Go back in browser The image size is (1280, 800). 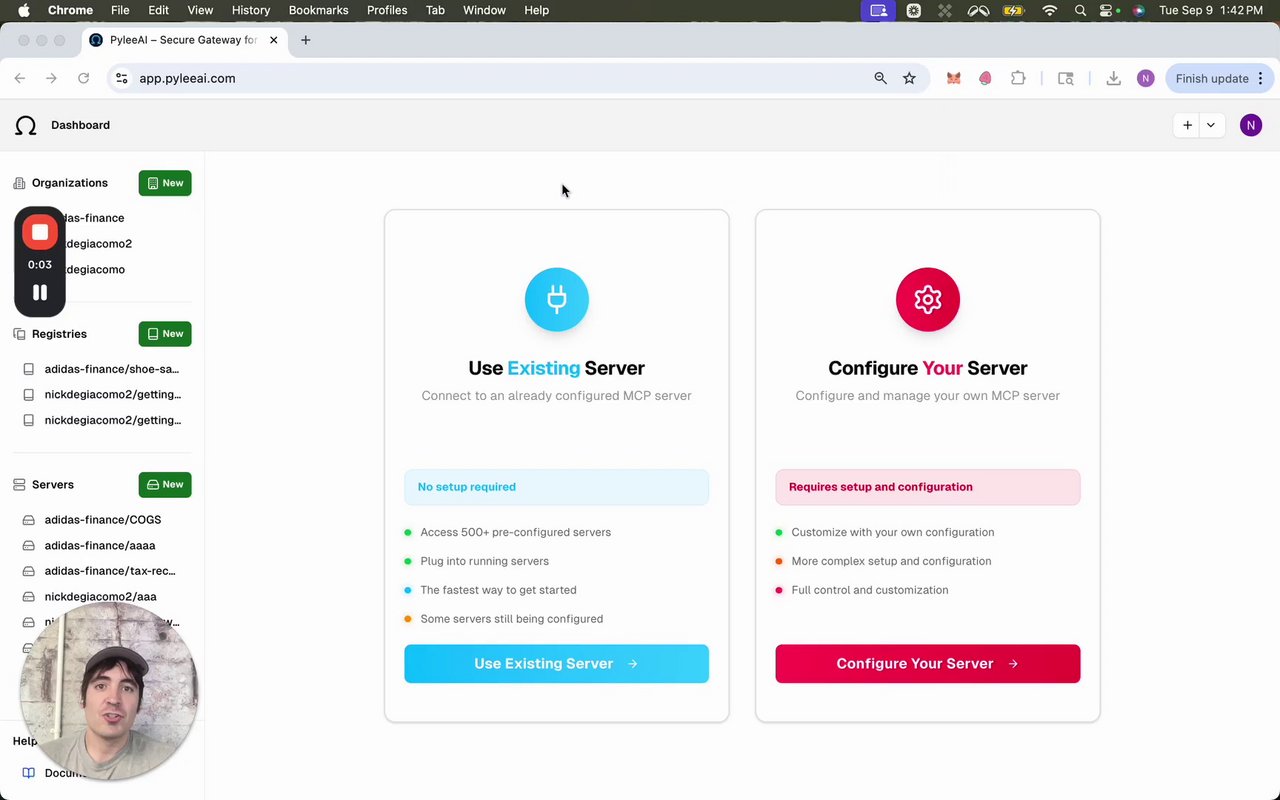pos(20,78)
